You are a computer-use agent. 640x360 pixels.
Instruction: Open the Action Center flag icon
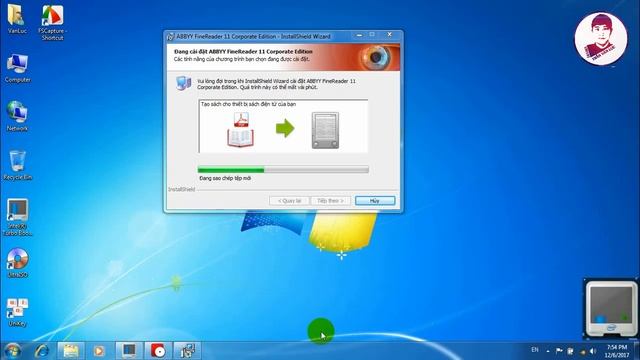(x=559, y=351)
